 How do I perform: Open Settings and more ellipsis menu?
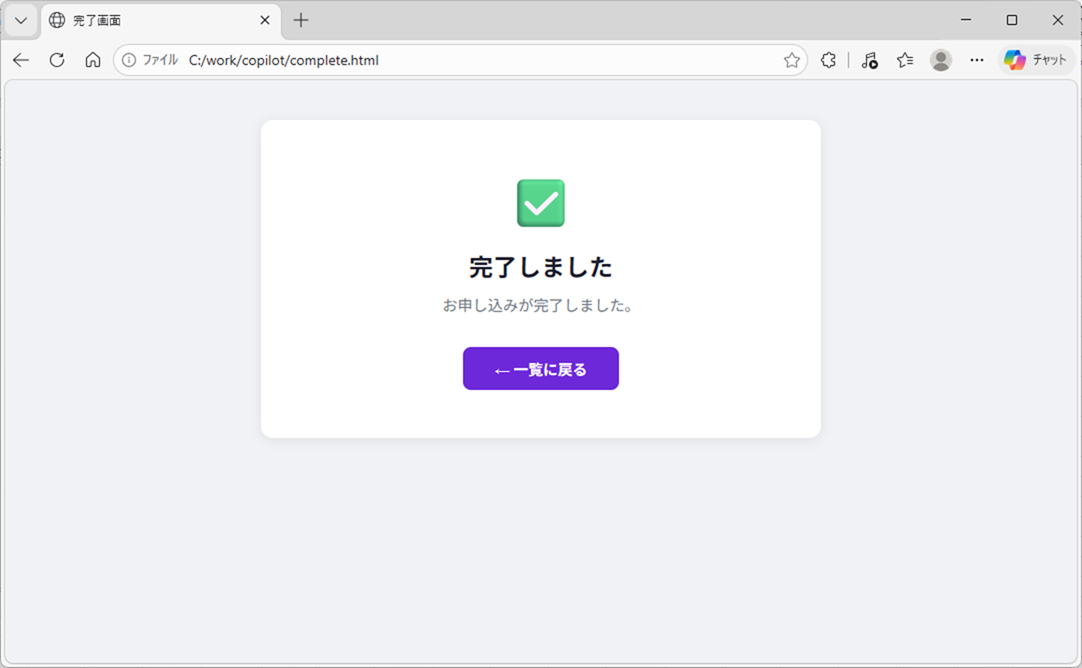tap(977, 60)
